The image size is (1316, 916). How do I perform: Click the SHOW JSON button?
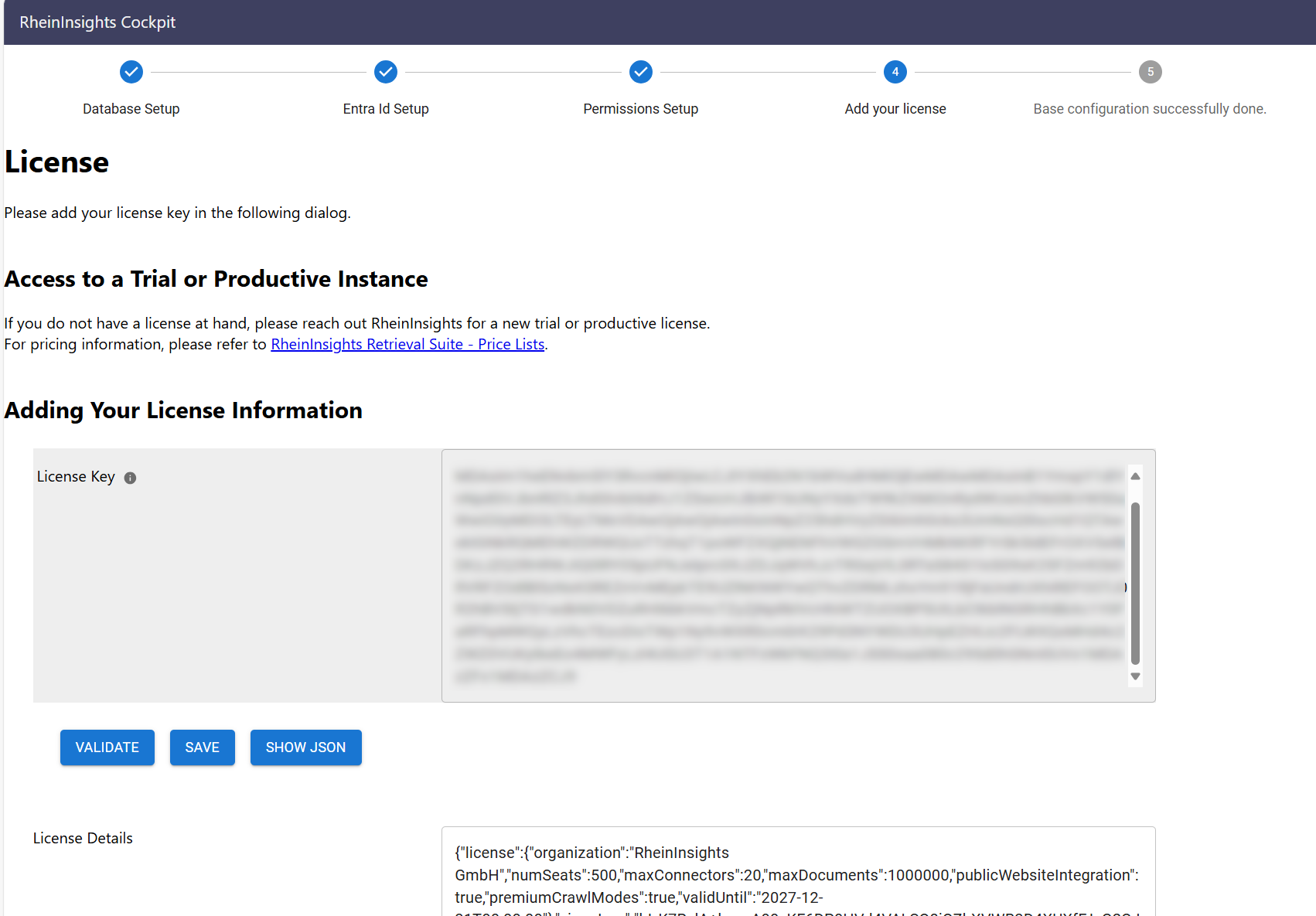pyautogui.click(x=306, y=747)
